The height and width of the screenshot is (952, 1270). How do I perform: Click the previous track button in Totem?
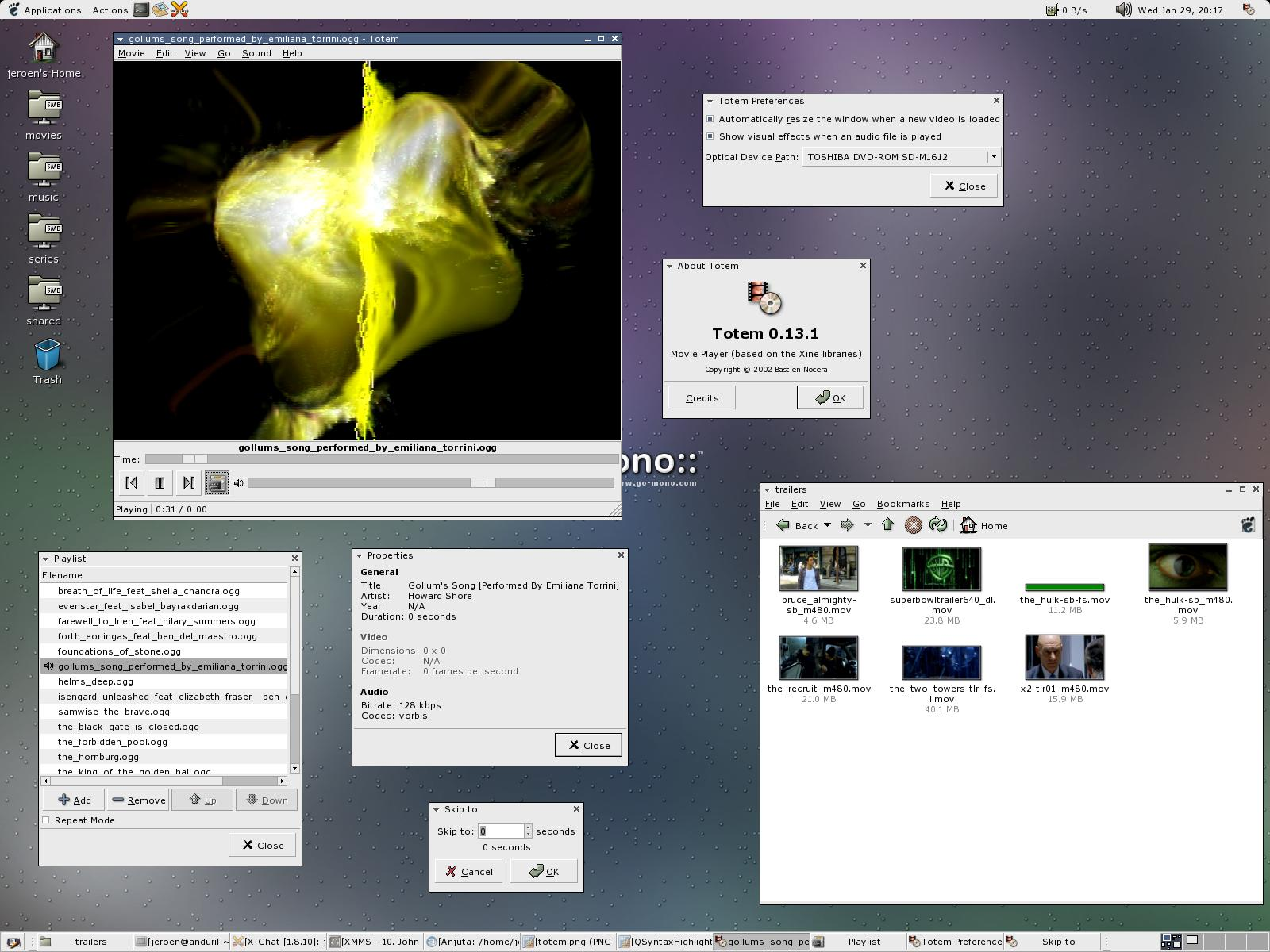pos(132,482)
